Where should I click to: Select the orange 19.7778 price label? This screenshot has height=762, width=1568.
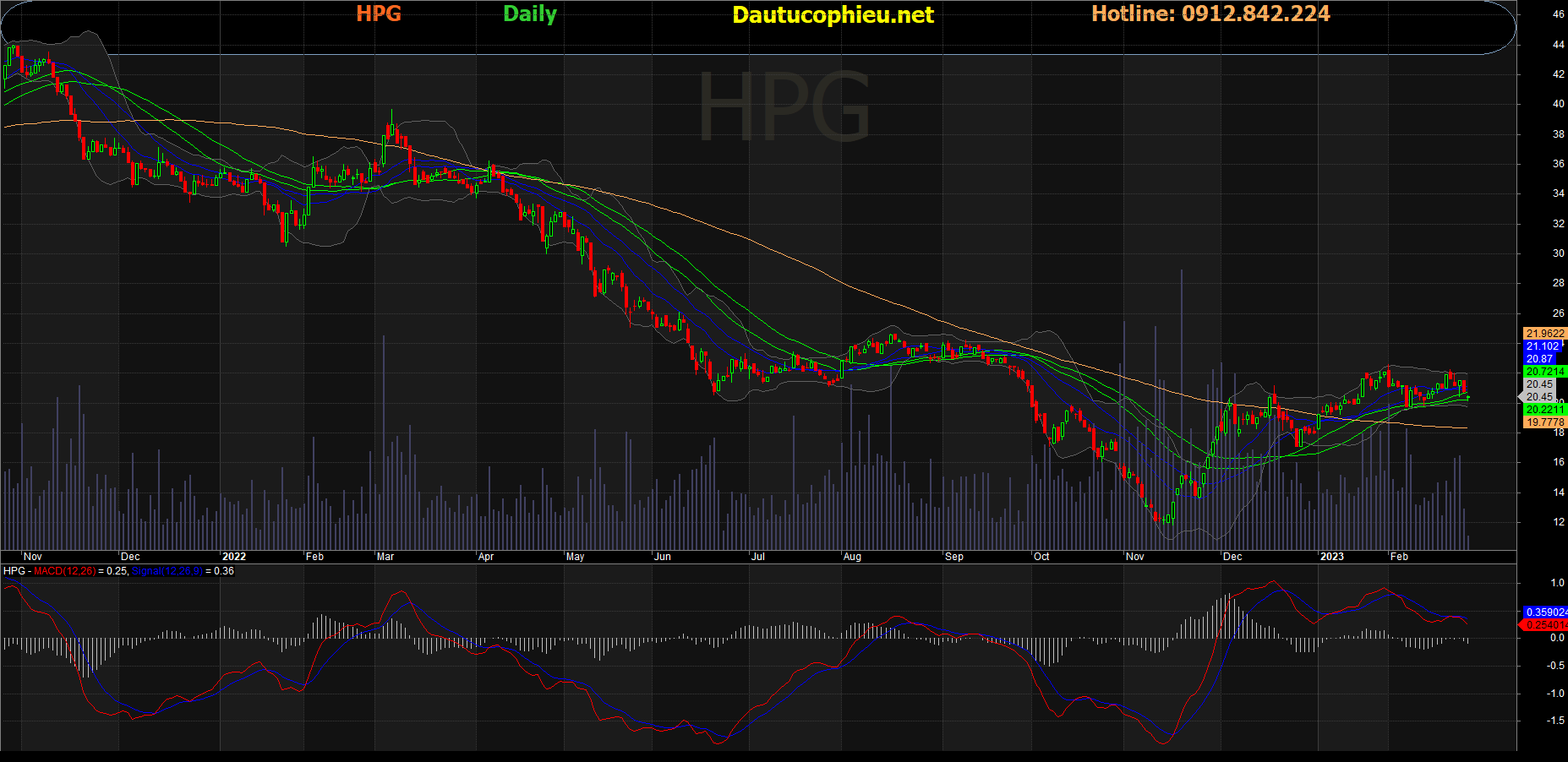(1544, 422)
